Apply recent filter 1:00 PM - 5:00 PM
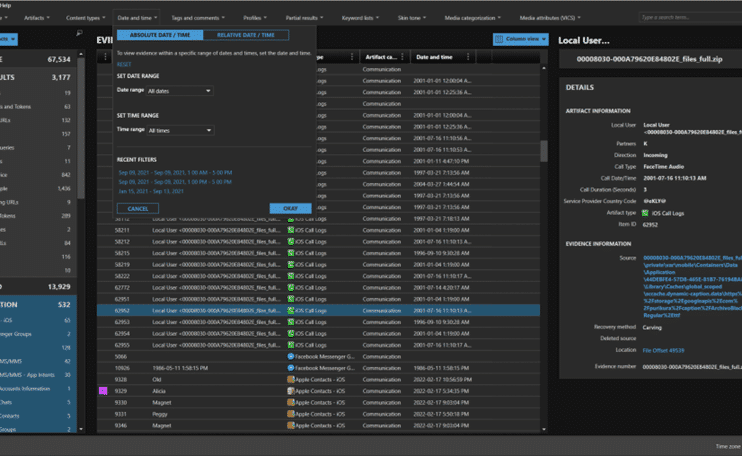742x456 pixels. 175,182
